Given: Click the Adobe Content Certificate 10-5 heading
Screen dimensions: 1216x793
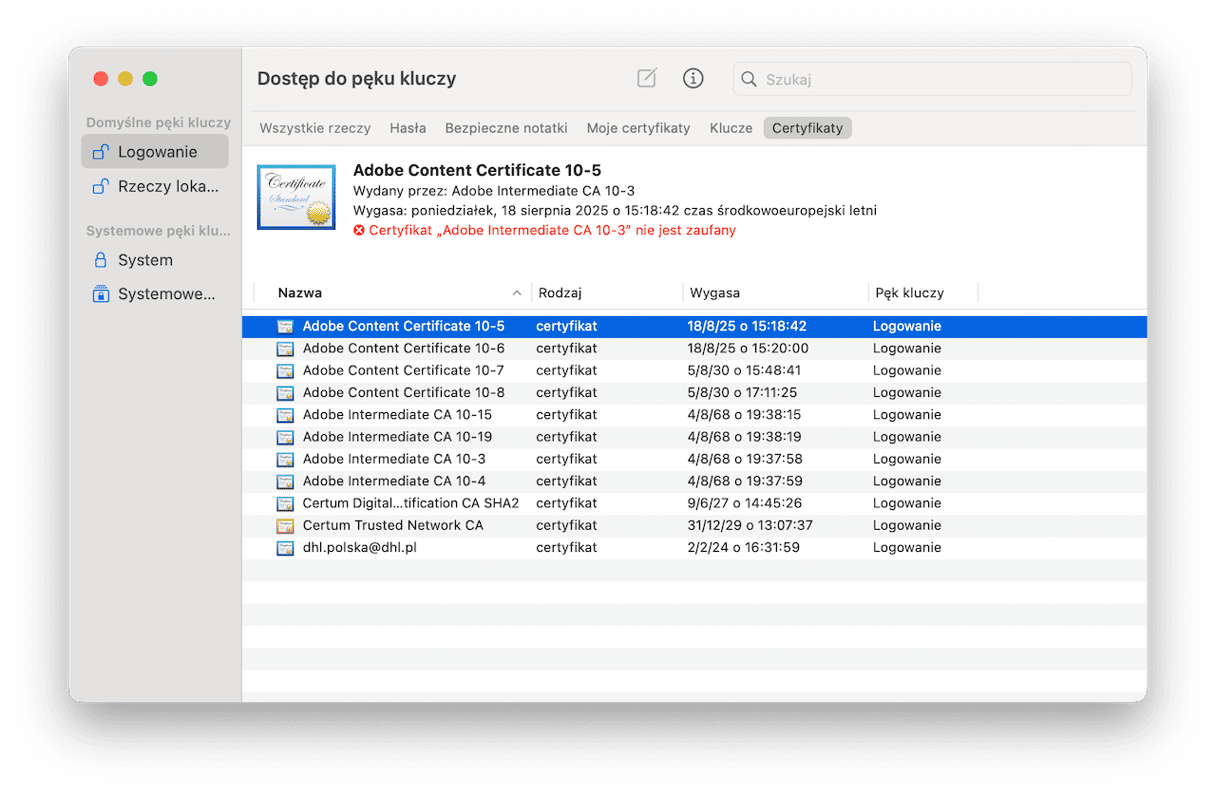Looking at the screenshot, I should coord(477,170).
